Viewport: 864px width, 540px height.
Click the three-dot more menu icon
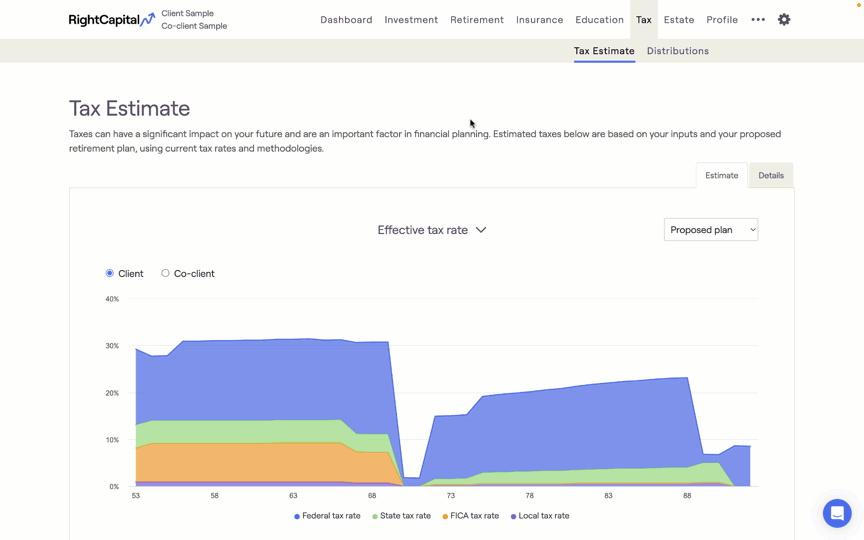[758, 19]
